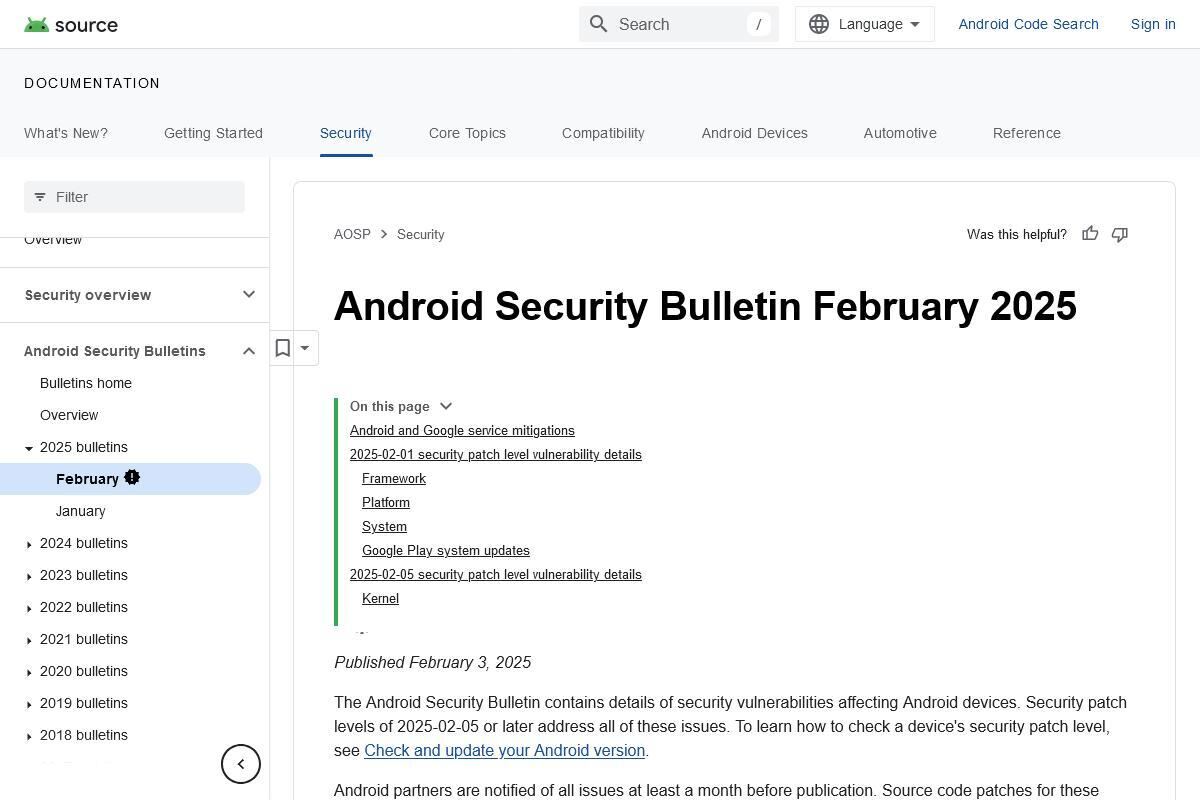Click the Published February 3, 2025 text
This screenshot has width=1200, height=800.
[432, 662]
